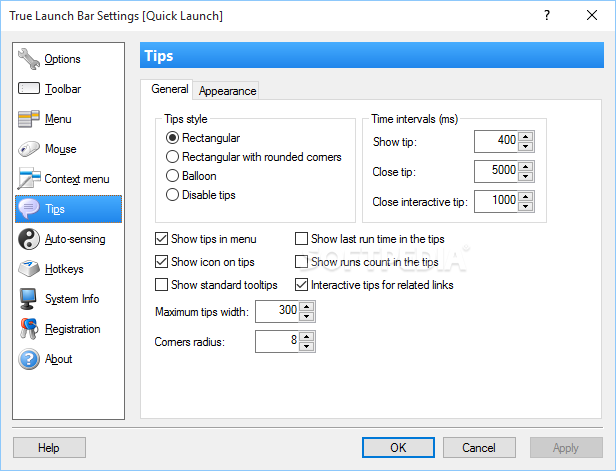Close the settings dialog window
The height and width of the screenshot is (471, 616).
click(x=592, y=15)
